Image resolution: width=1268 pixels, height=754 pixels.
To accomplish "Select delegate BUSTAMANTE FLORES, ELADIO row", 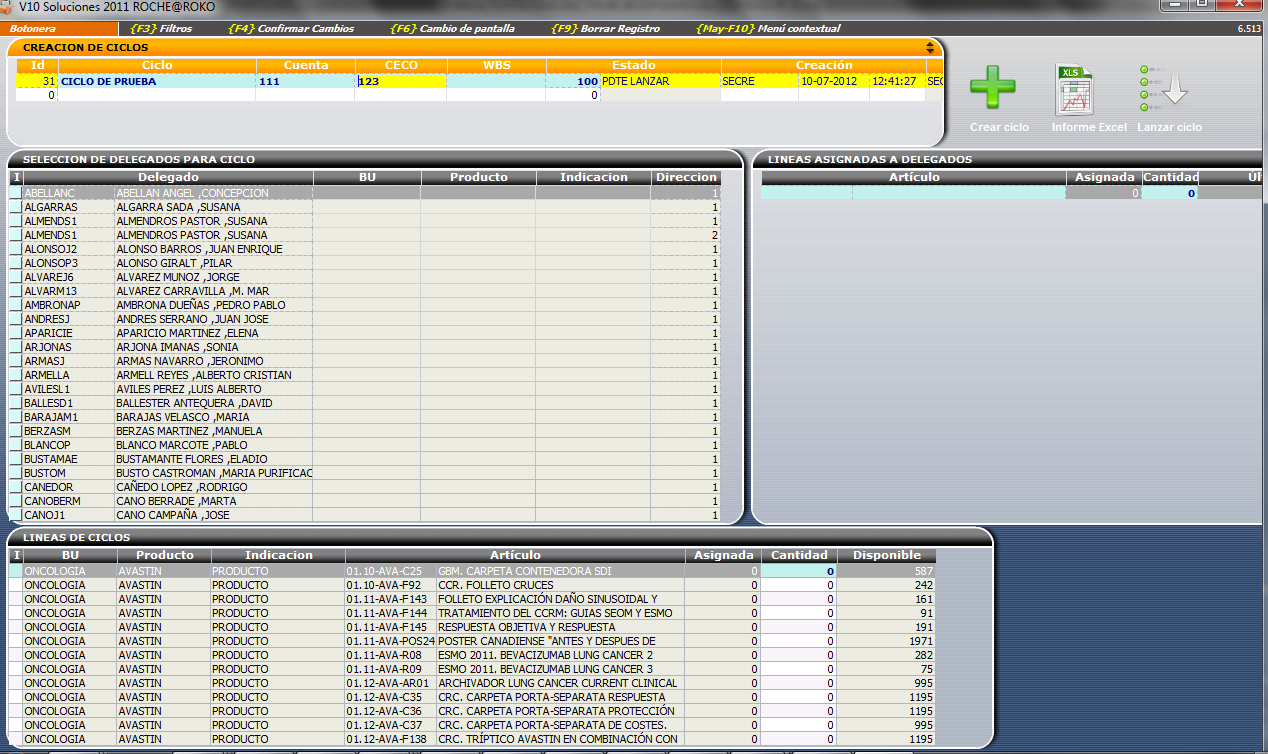I will [212, 459].
